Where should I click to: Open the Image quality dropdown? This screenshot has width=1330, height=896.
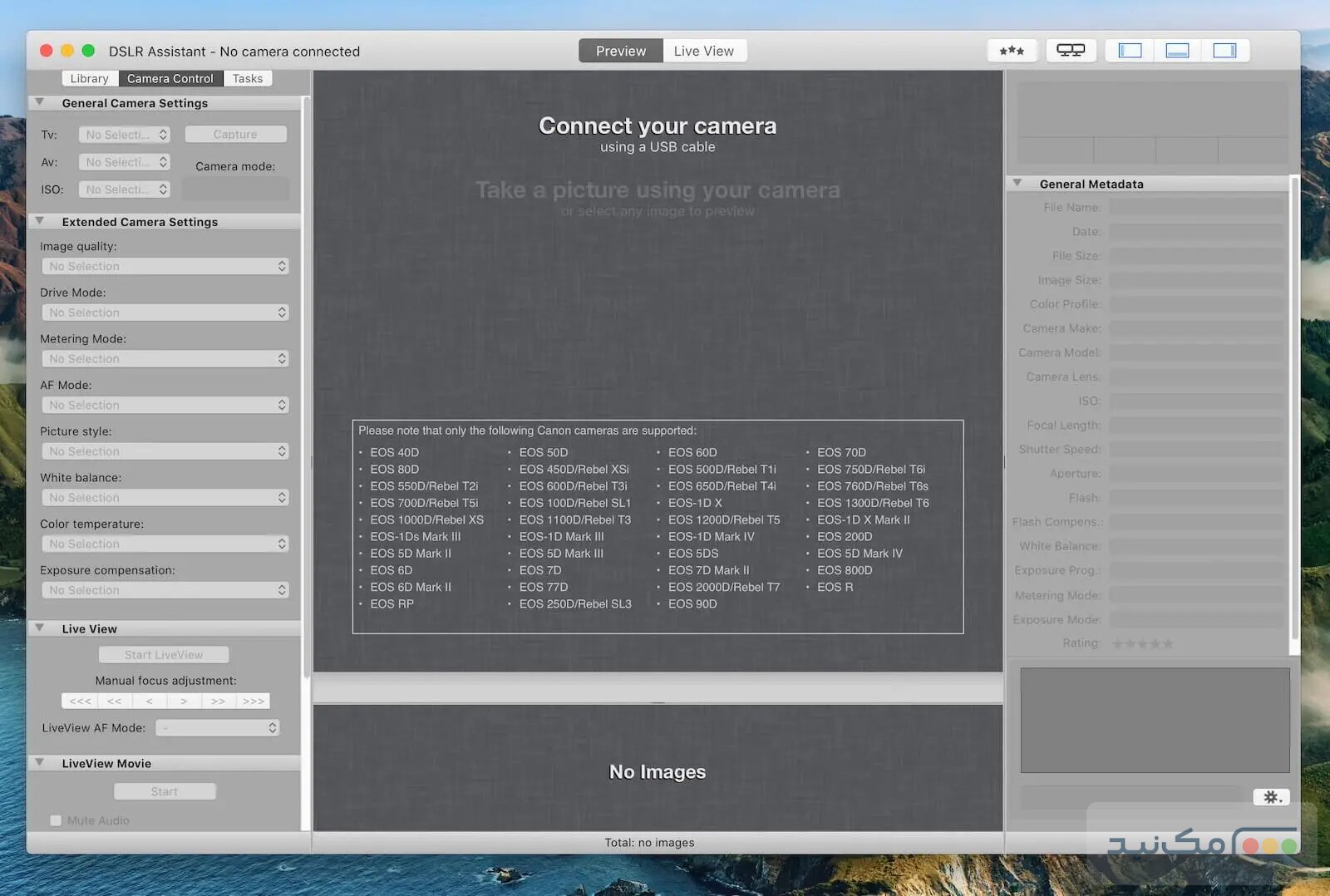(165, 266)
